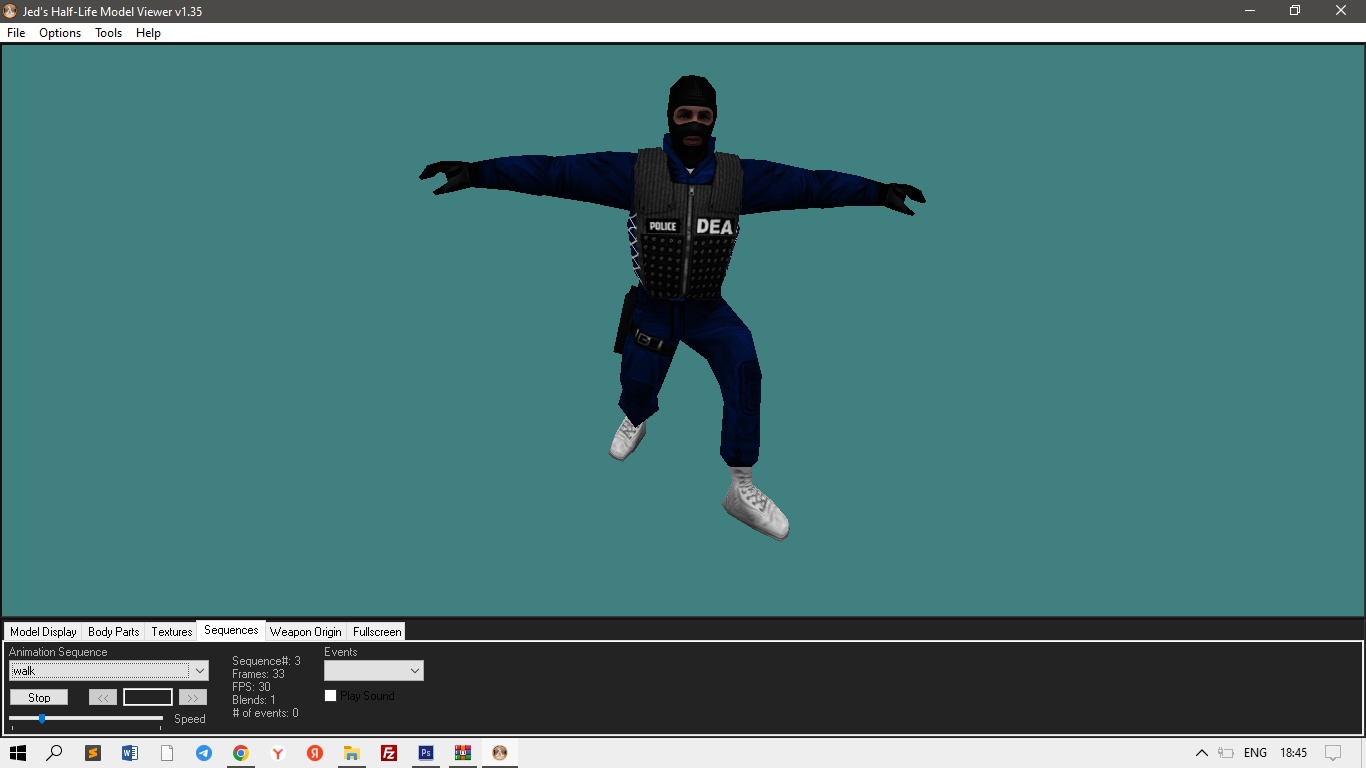This screenshot has height=768, width=1366.
Task: Open WinRAR from taskbar
Action: [463, 753]
